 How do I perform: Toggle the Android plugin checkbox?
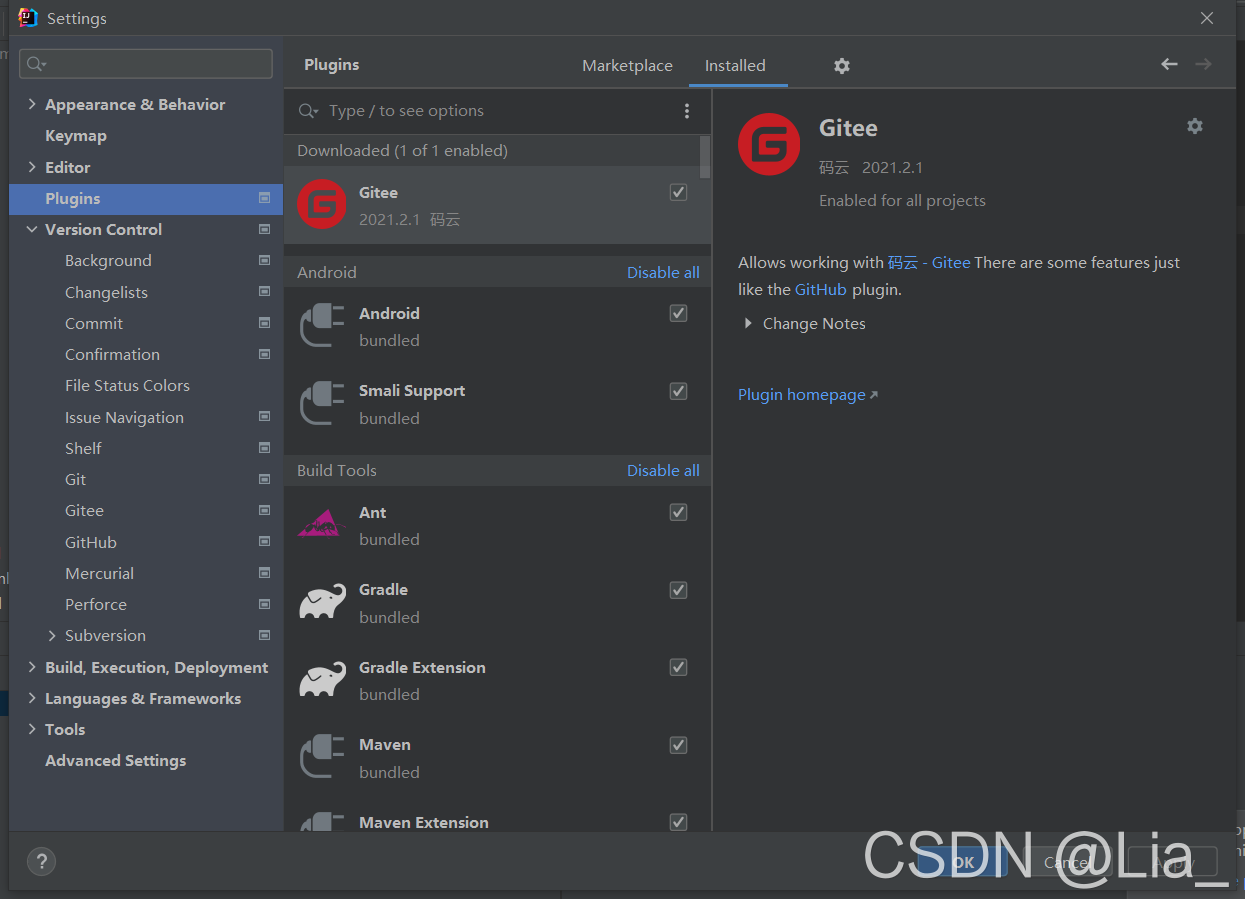click(x=678, y=313)
